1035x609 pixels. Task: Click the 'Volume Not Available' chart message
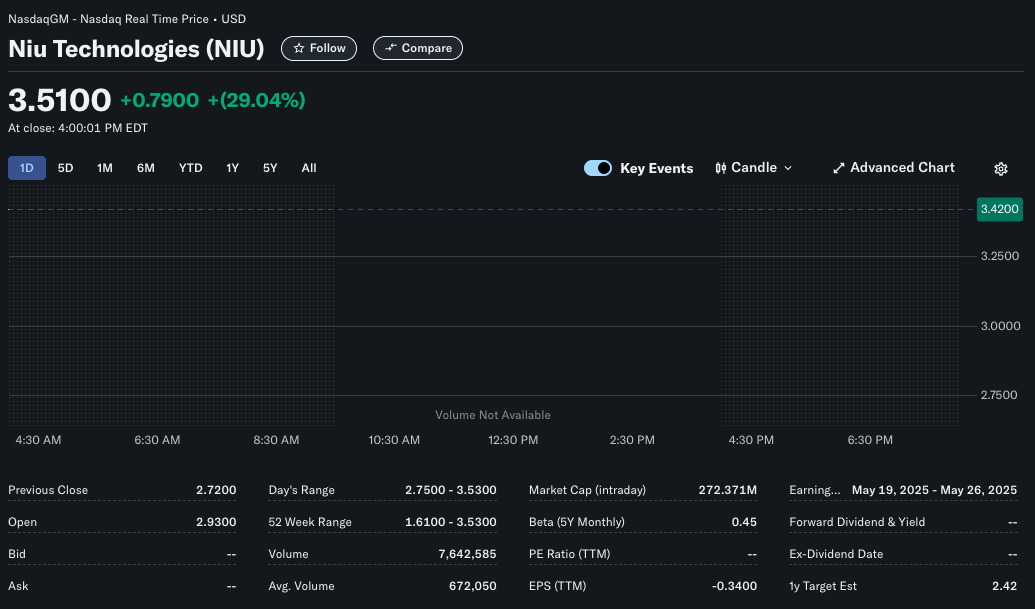(x=492, y=415)
